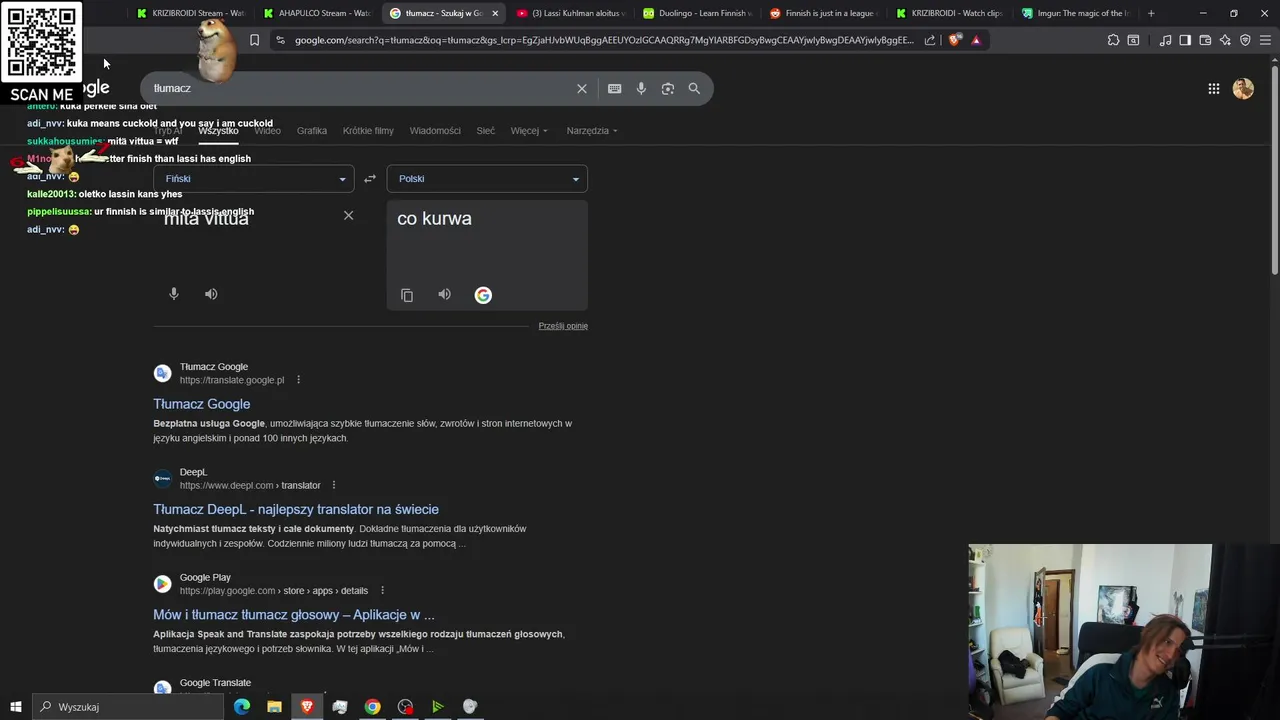
Task: Clear the source text in the translator
Action: coord(348,215)
